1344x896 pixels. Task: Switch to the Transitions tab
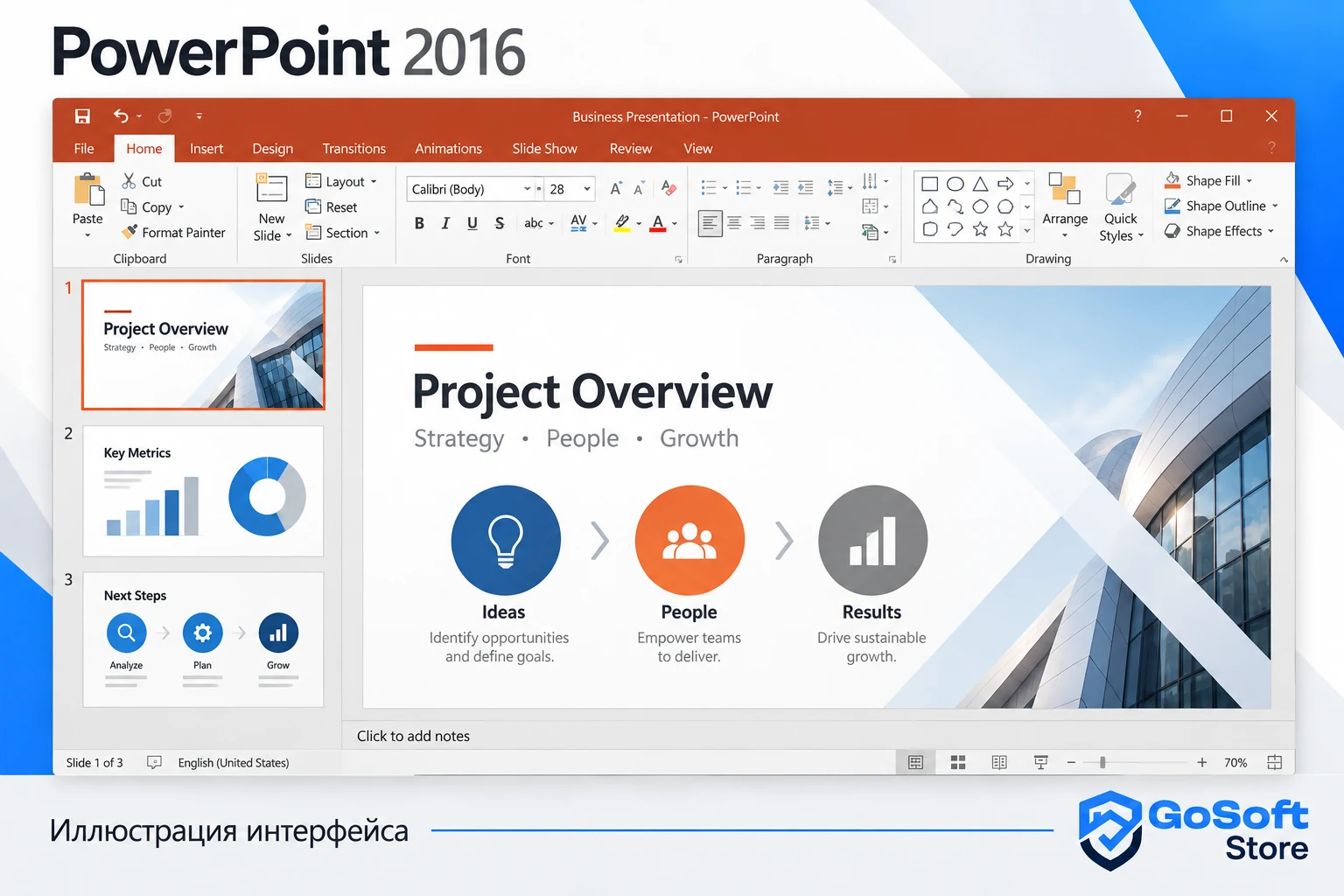353,149
